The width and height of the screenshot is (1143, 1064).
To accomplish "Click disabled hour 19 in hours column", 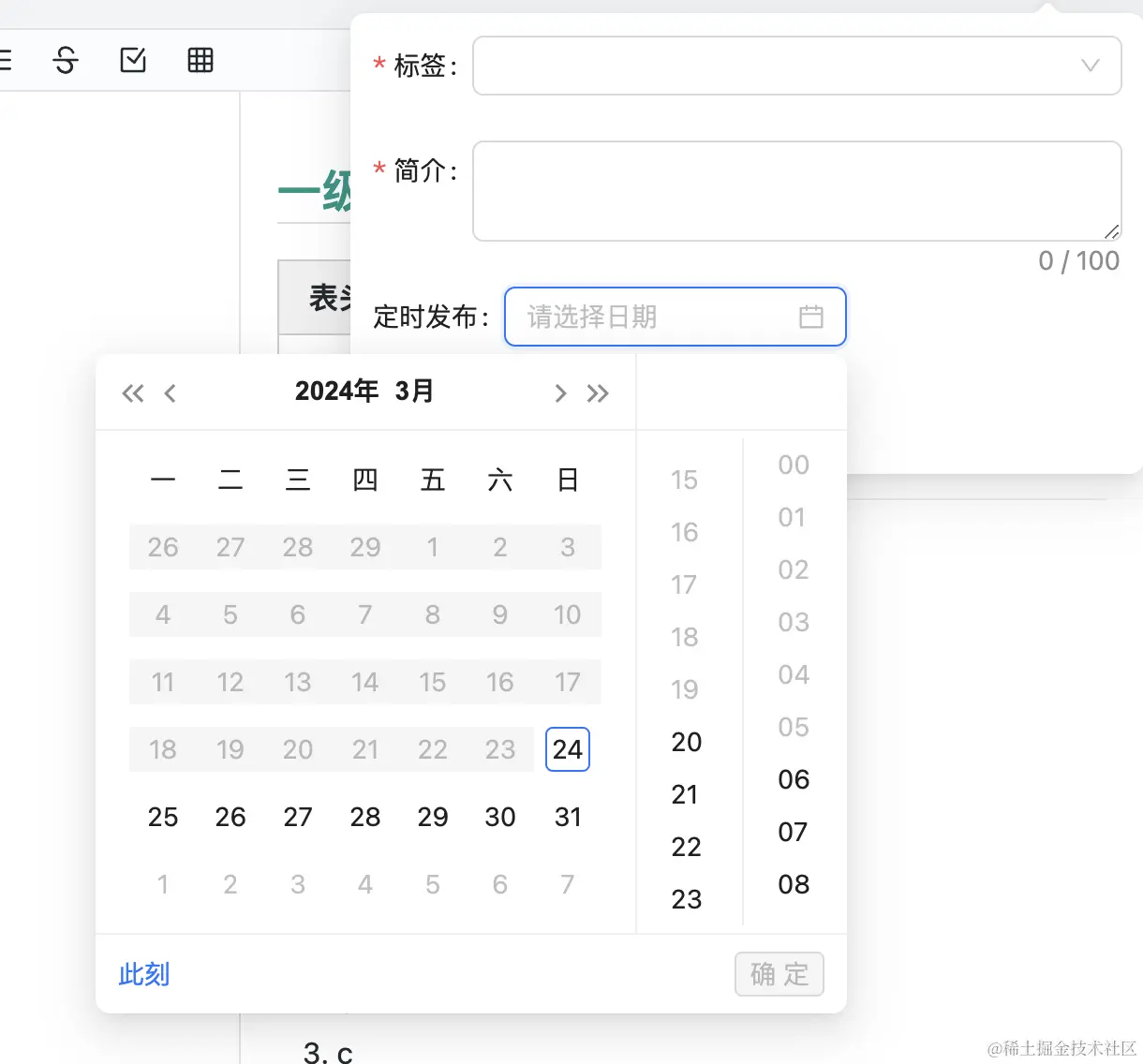I will (687, 689).
